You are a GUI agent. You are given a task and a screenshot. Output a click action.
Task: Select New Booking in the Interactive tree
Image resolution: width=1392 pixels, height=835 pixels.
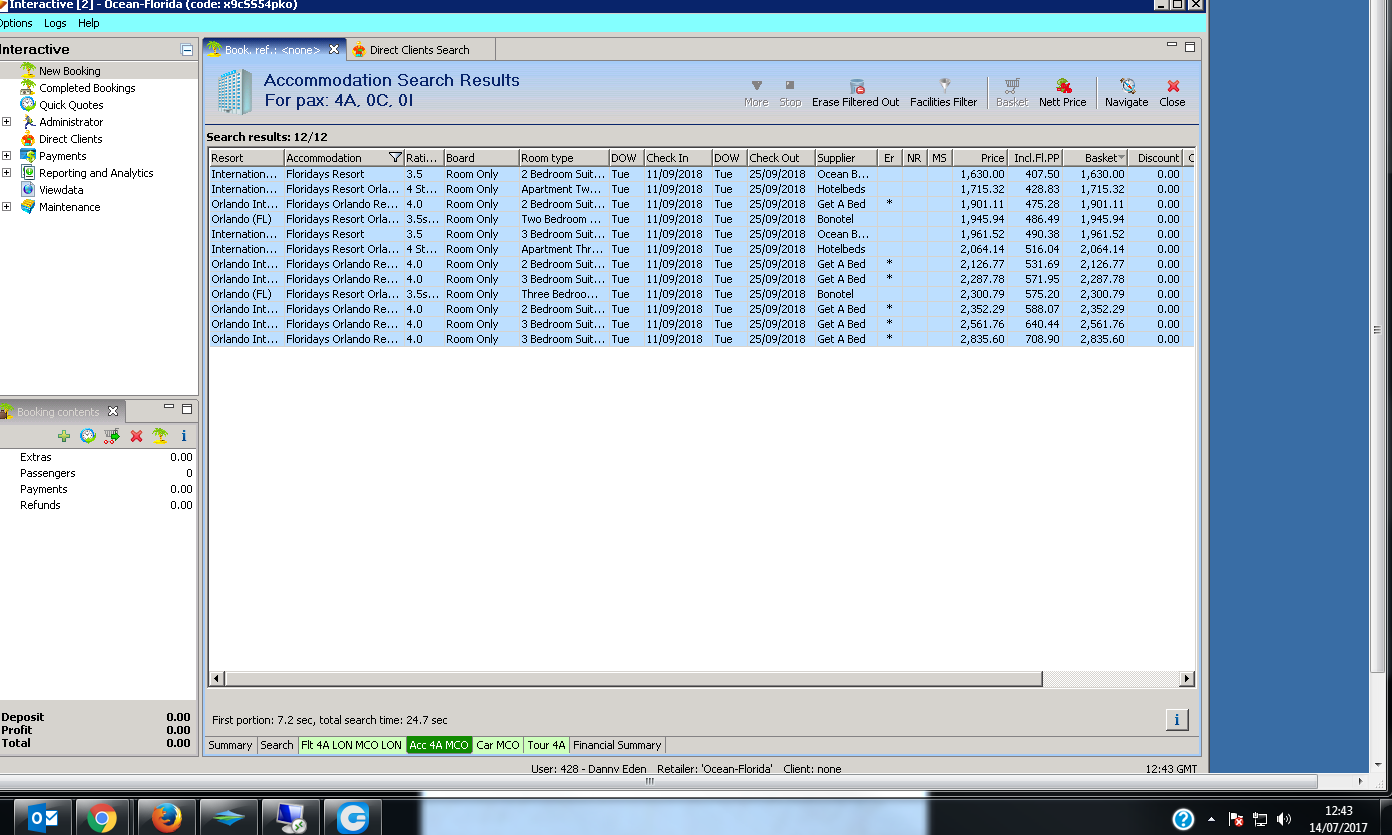coord(69,71)
